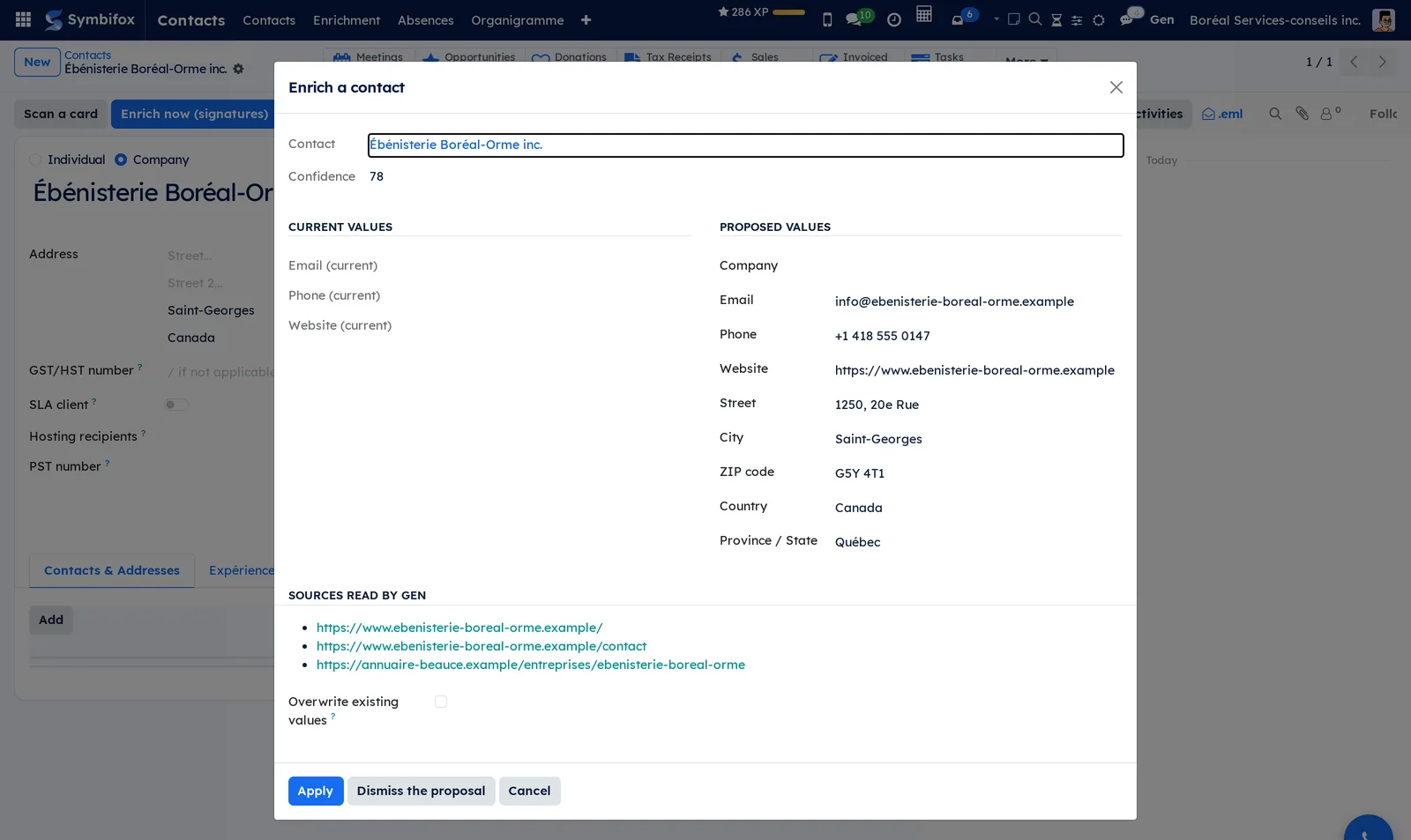This screenshot has height=840, width=1411.
Task: Open the Contact field dropdown in dialog
Action: pyautogui.click(x=746, y=145)
